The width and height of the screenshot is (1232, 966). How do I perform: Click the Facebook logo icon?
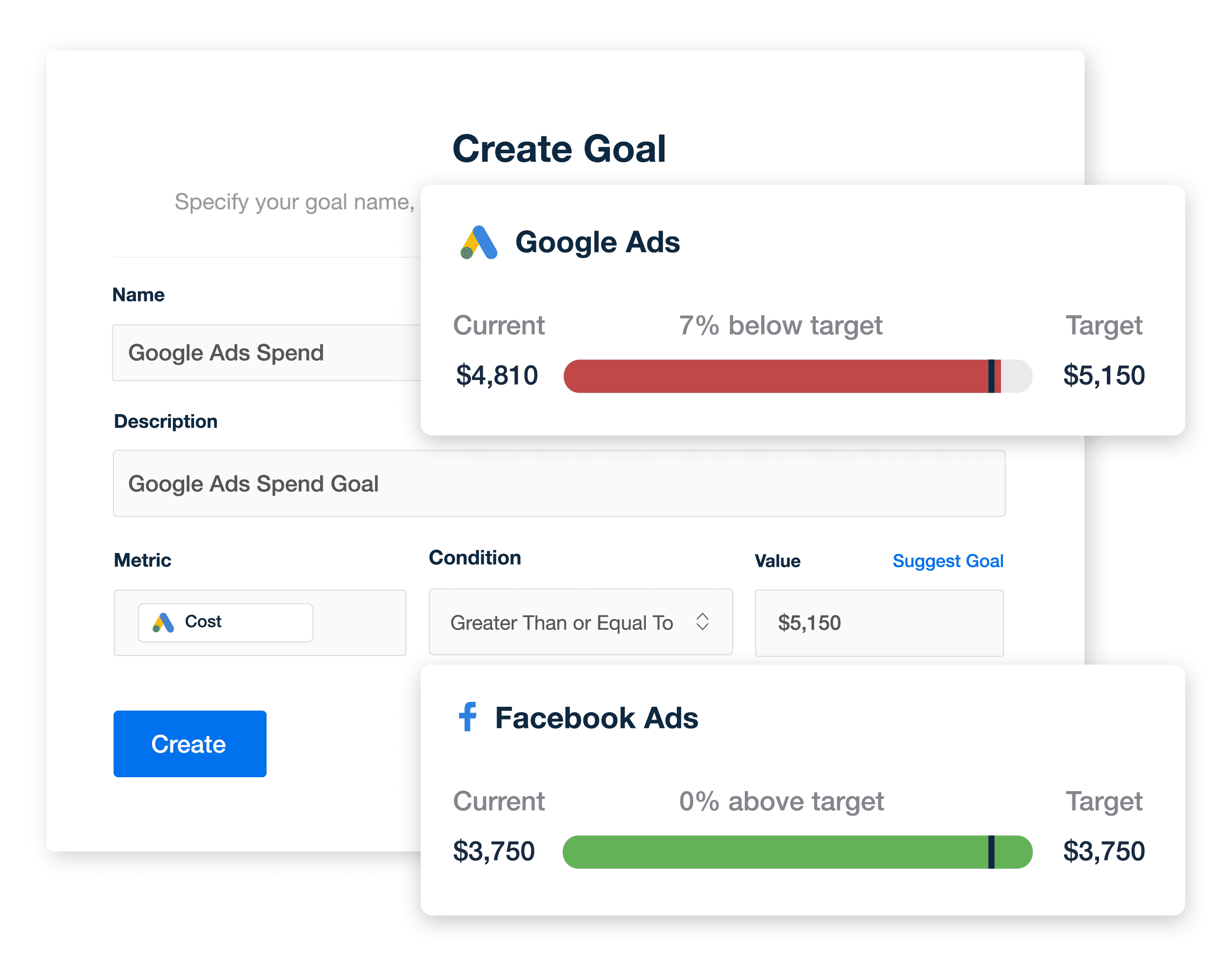468,717
